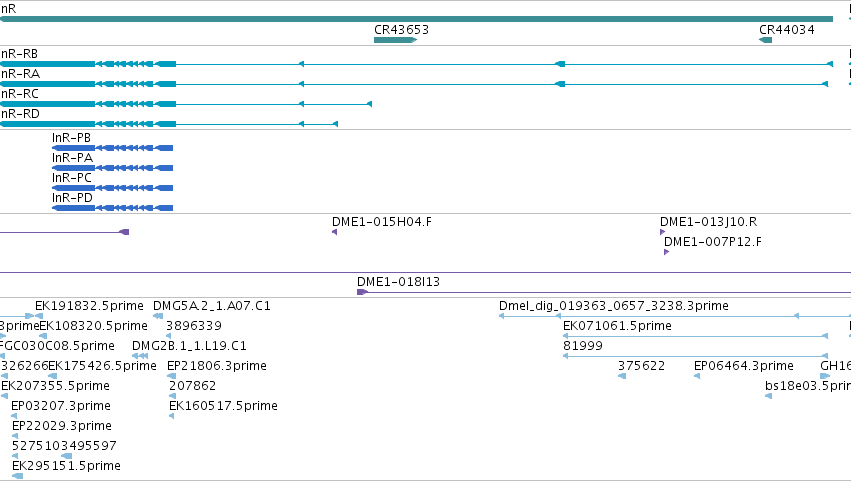Screen dimensions: 851x481
Task: Select feature 207862
Action: 172,396
